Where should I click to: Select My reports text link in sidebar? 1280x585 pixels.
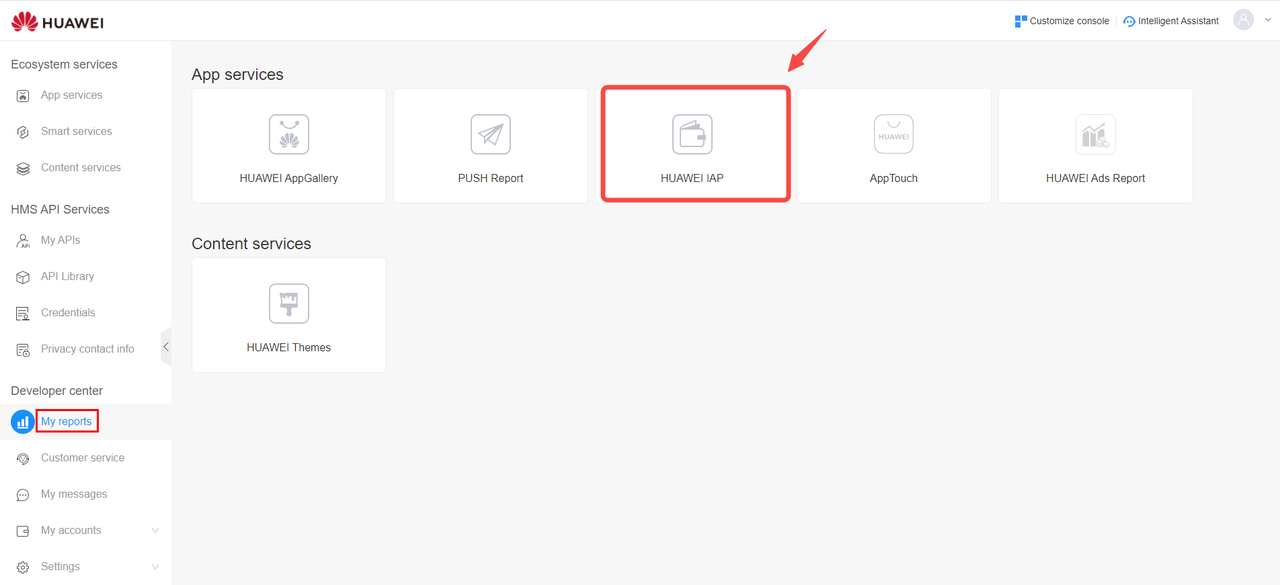click(66, 422)
